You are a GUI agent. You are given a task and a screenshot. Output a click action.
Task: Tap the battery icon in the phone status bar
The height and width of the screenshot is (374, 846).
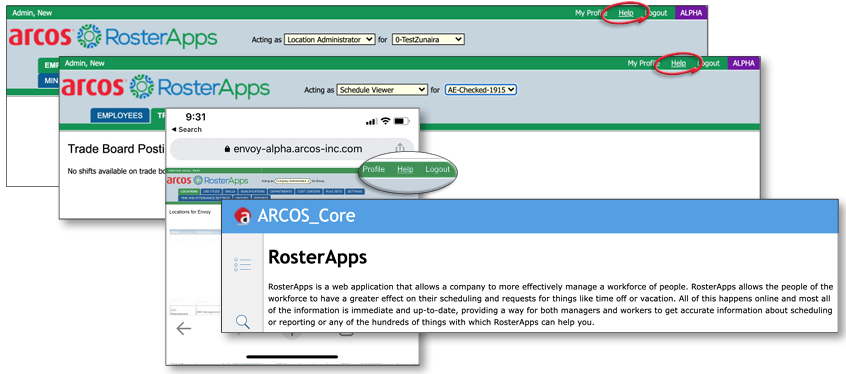coord(402,121)
